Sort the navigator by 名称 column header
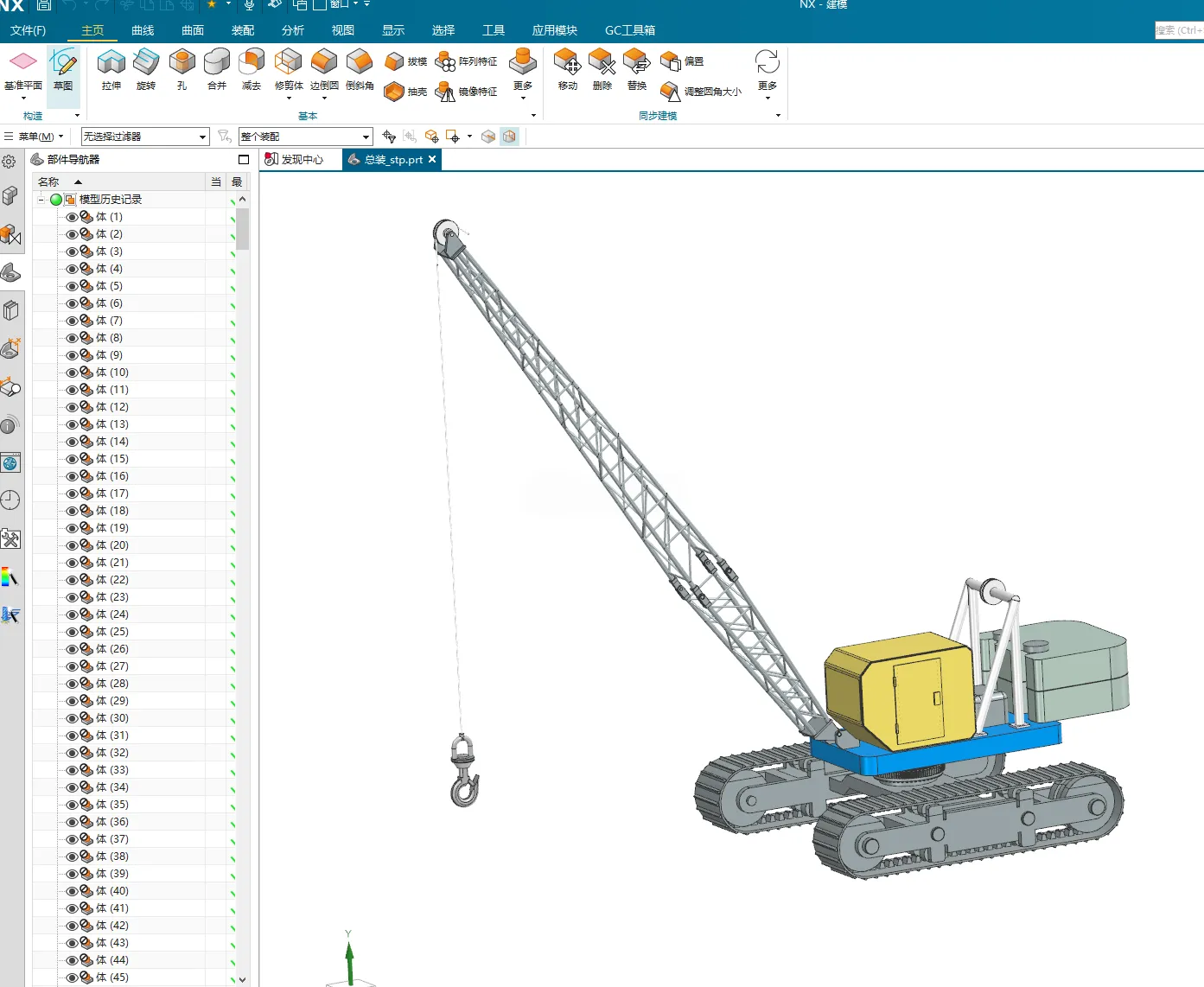The width and height of the screenshot is (1204, 987). coord(119,181)
